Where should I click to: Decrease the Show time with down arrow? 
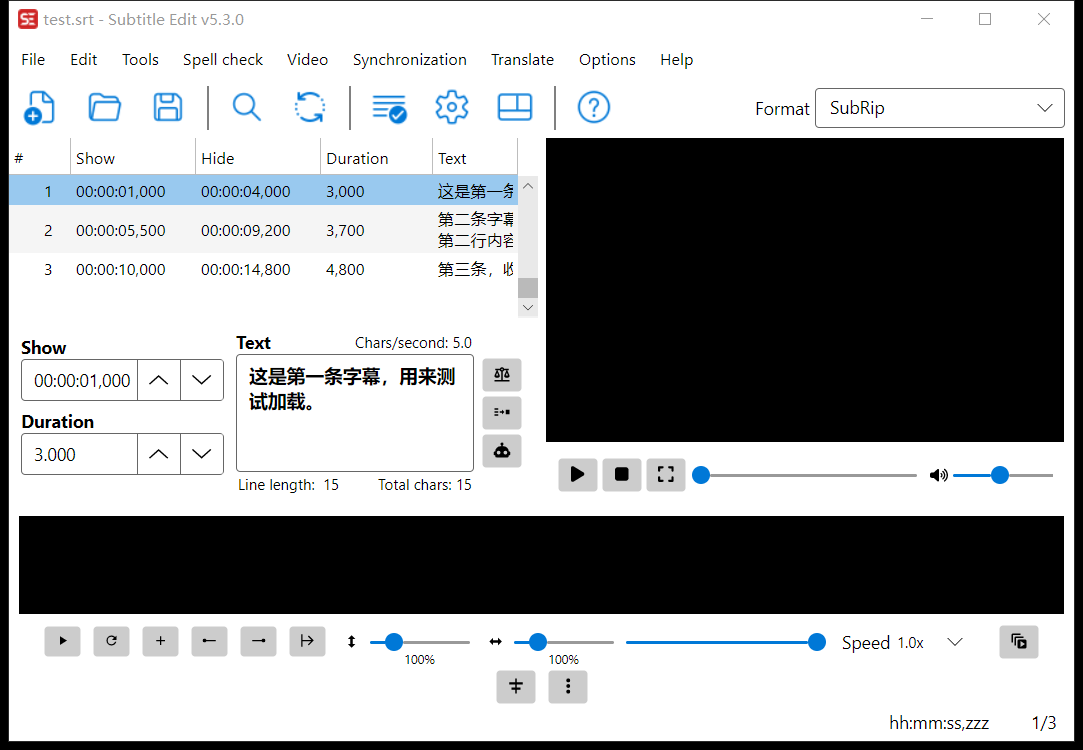coord(202,380)
